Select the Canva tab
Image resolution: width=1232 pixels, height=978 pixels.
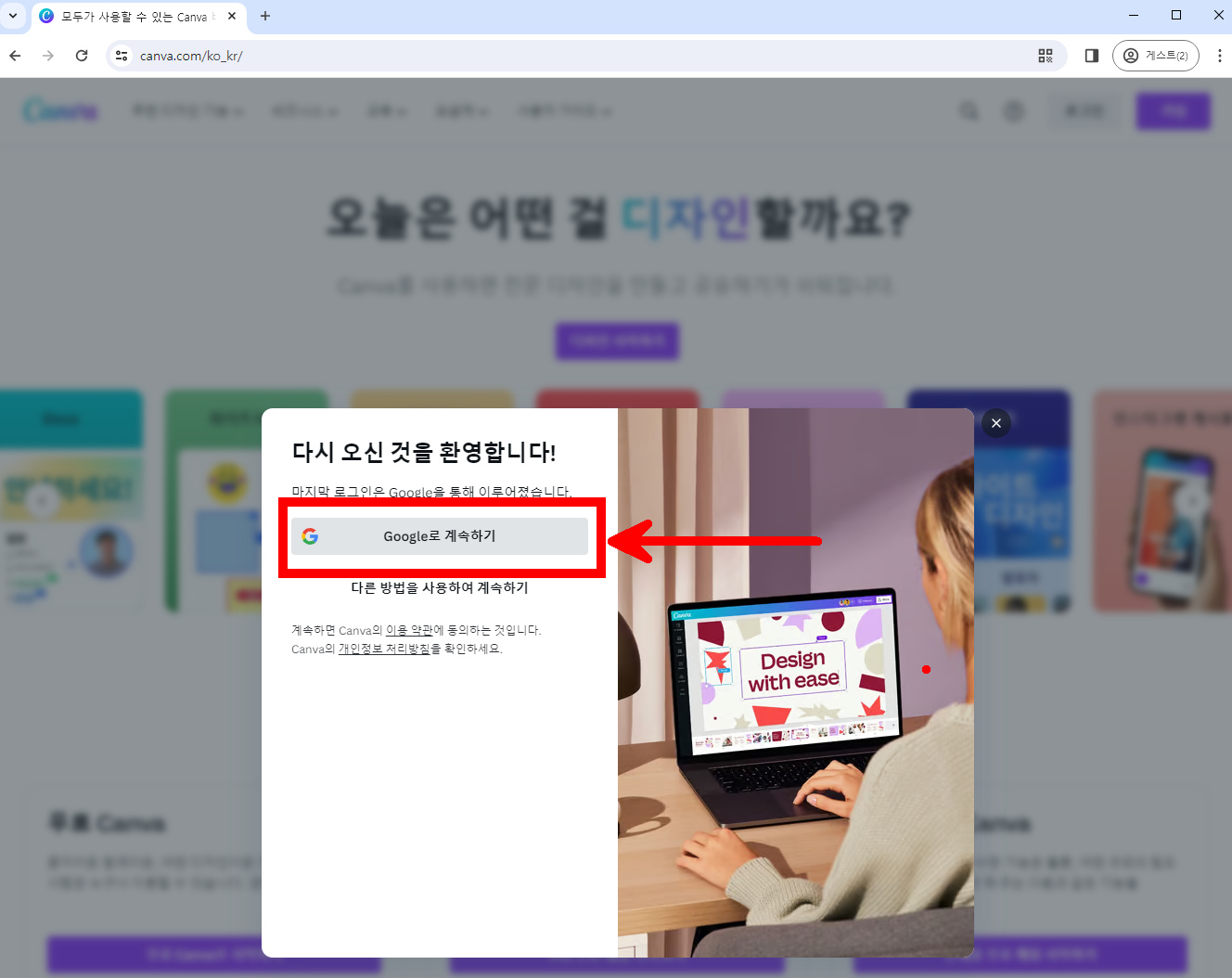click(x=139, y=17)
